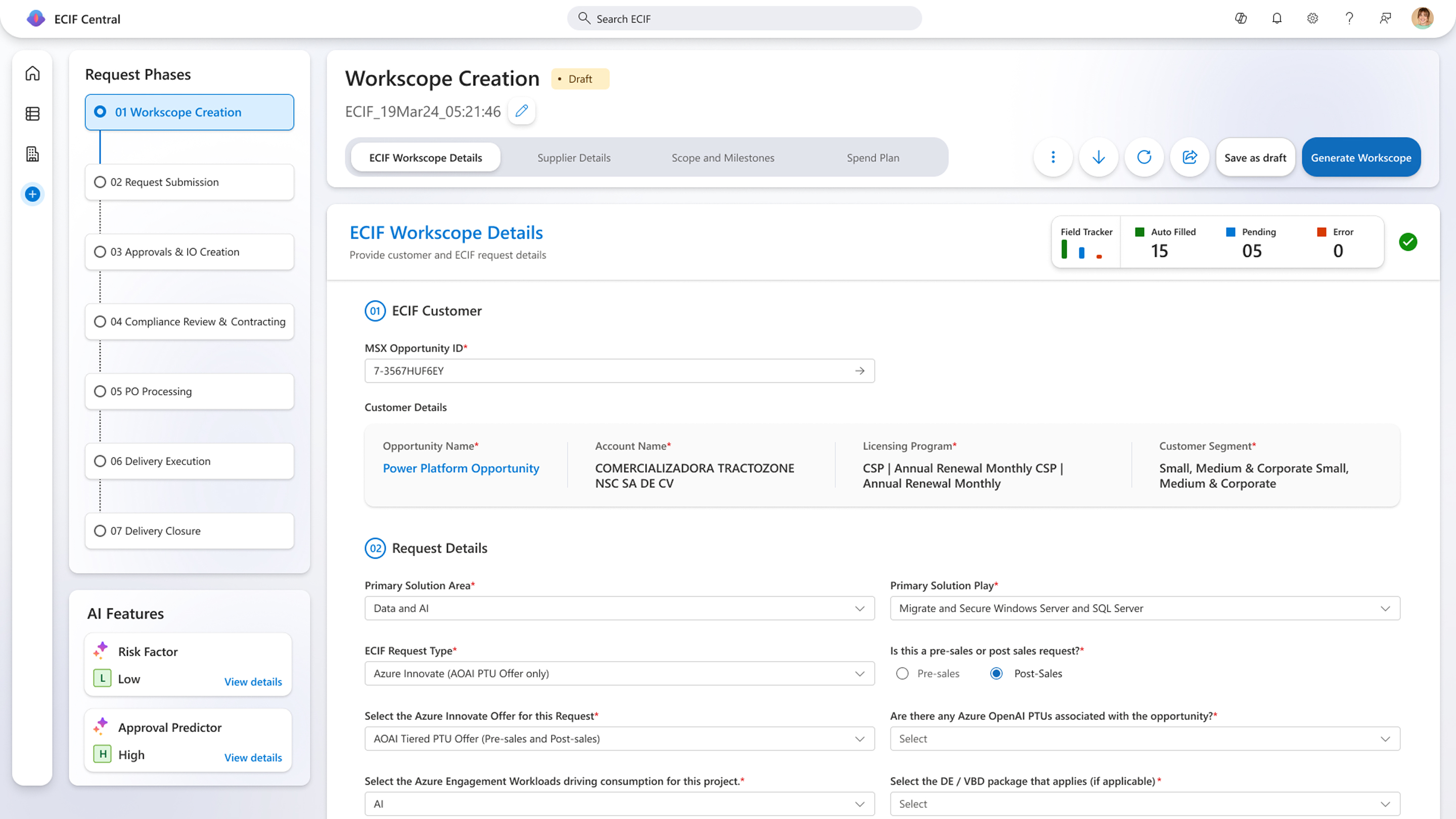
Task: Expand the Primary Solution Area dropdown
Action: pos(619,608)
